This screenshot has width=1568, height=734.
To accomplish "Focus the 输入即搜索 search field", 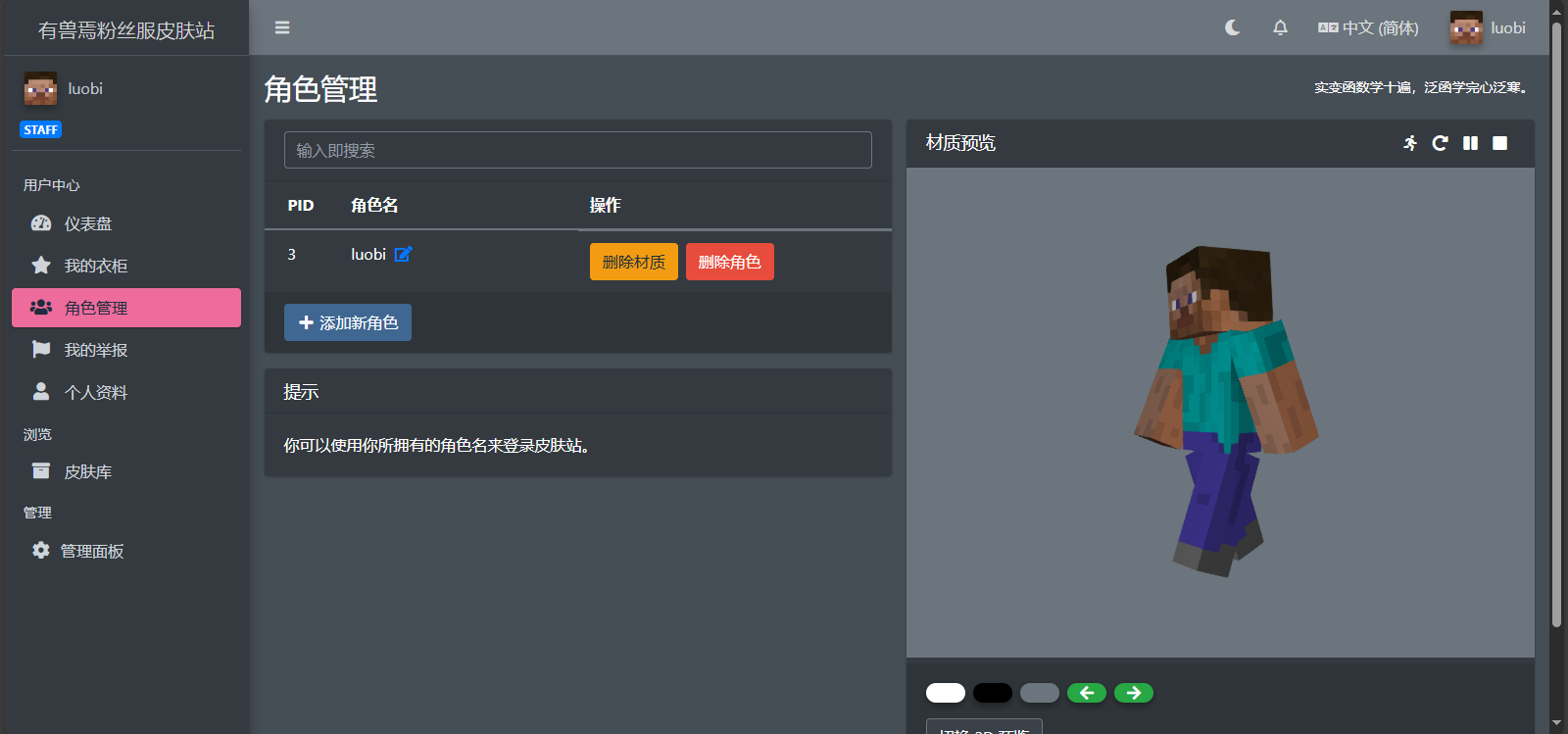I will pyautogui.click(x=578, y=150).
